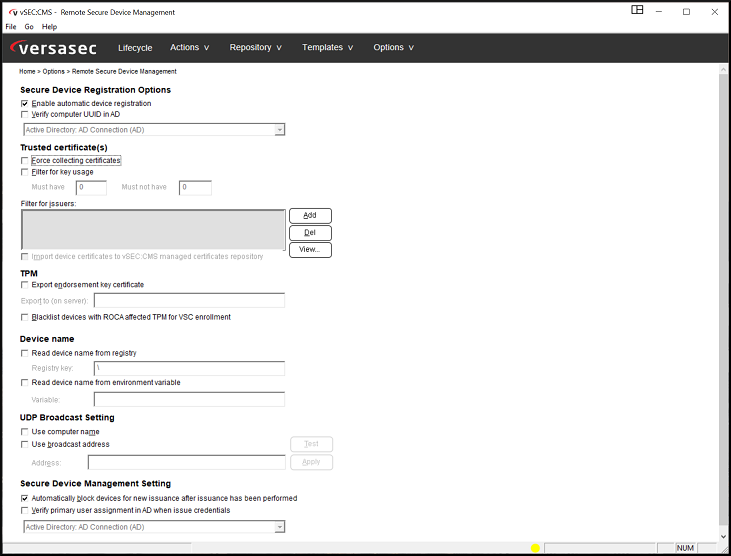This screenshot has height=556, width=731.
Task: Open the File menu
Action: click(x=11, y=27)
